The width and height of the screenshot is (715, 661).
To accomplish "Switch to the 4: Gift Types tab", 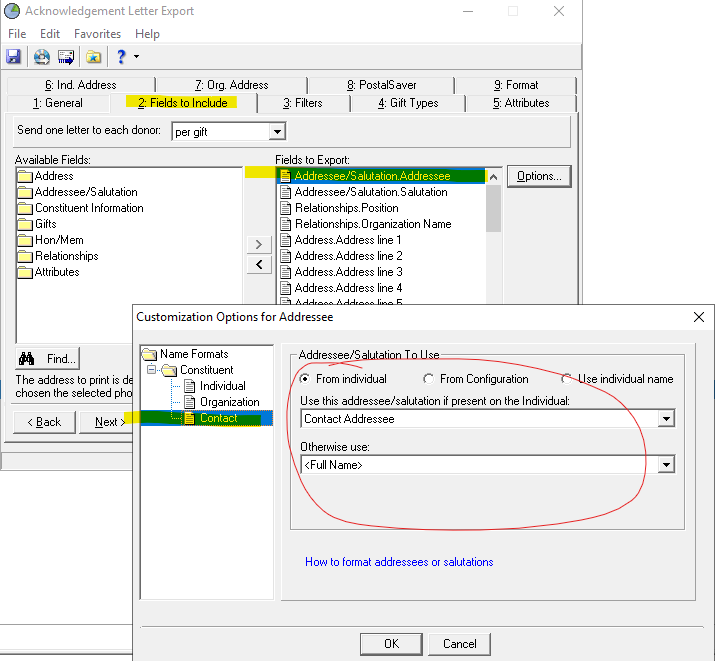I will coord(408,103).
